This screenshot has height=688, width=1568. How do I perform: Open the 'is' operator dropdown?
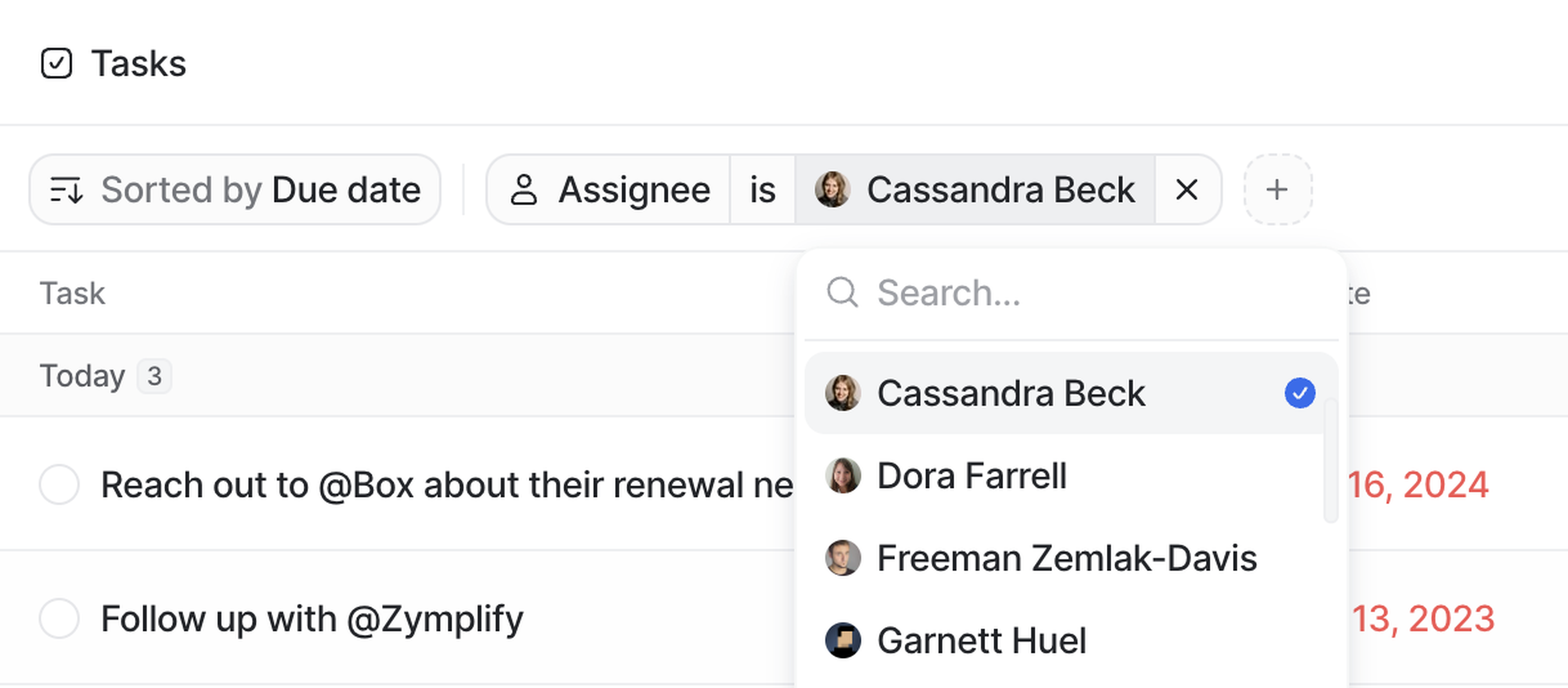[762, 190]
